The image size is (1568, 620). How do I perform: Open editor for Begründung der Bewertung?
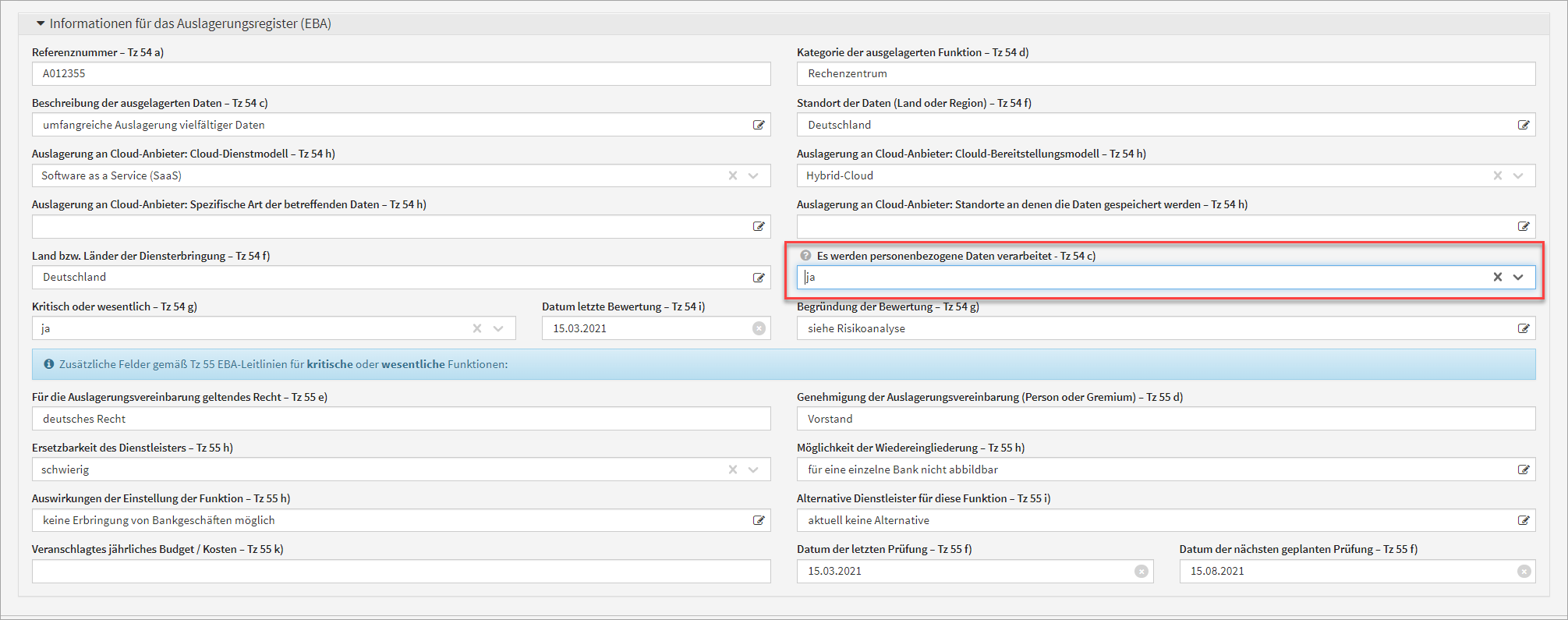[1523, 328]
